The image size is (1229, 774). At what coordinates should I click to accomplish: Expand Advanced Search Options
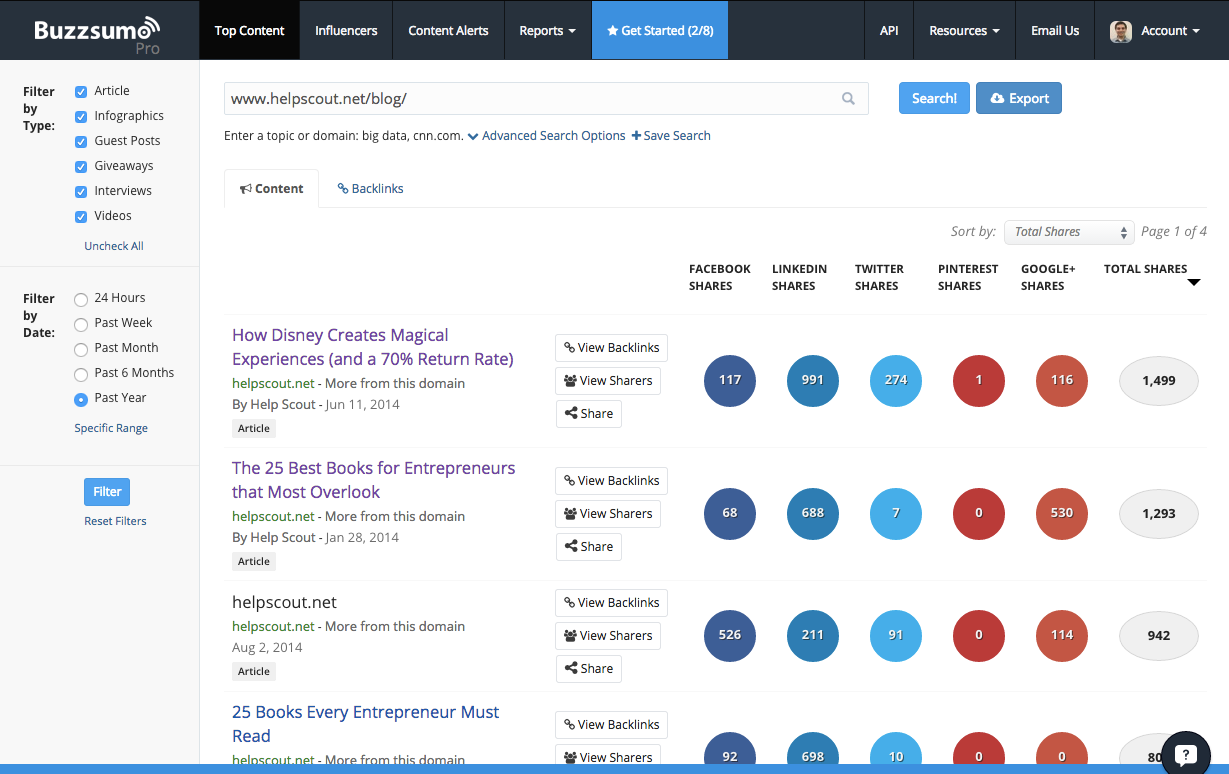(546, 135)
